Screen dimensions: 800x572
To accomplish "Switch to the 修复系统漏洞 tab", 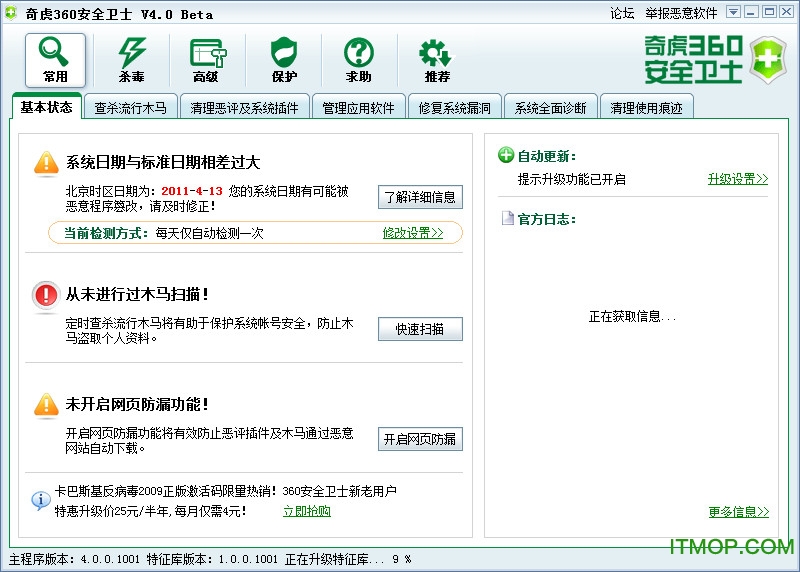I will click(455, 107).
